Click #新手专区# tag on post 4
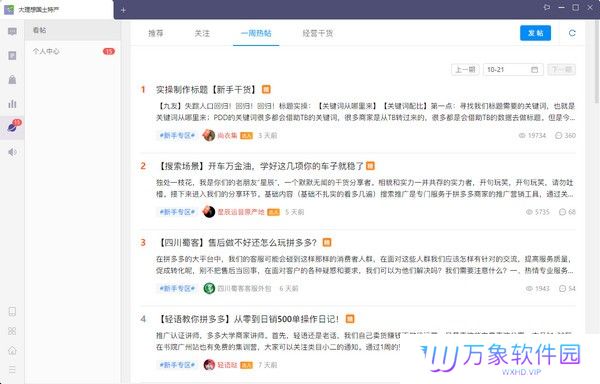This screenshot has width=600, height=384. [177, 365]
